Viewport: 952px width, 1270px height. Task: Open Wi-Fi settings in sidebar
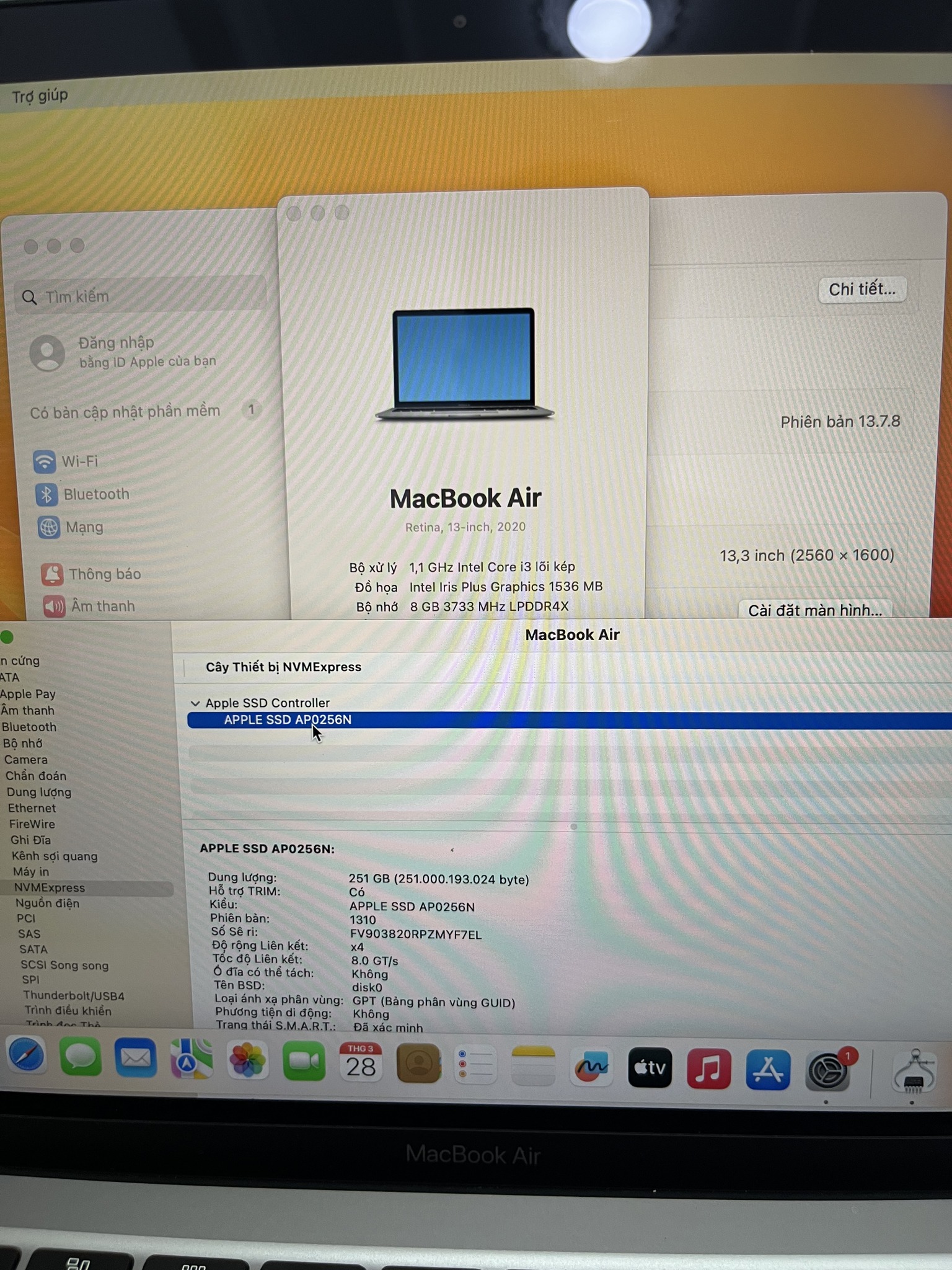pos(66,461)
